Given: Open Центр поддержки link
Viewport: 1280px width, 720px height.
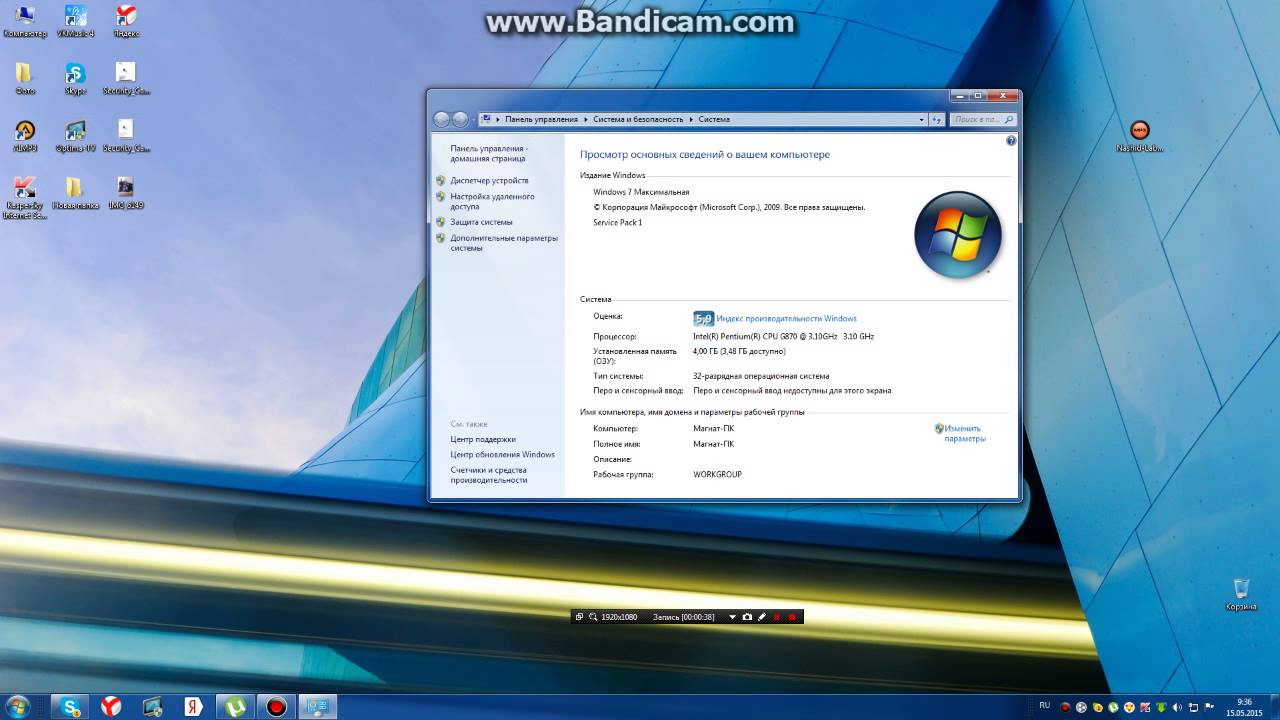Looking at the screenshot, I should tap(483, 439).
